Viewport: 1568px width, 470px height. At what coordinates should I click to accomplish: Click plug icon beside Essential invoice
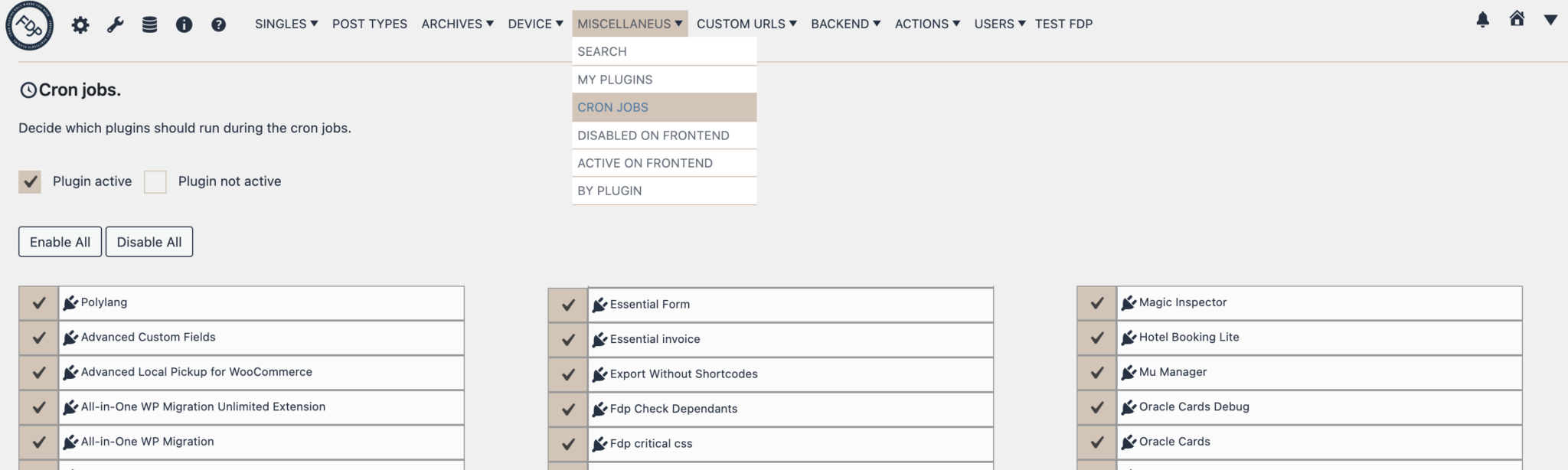pos(599,339)
